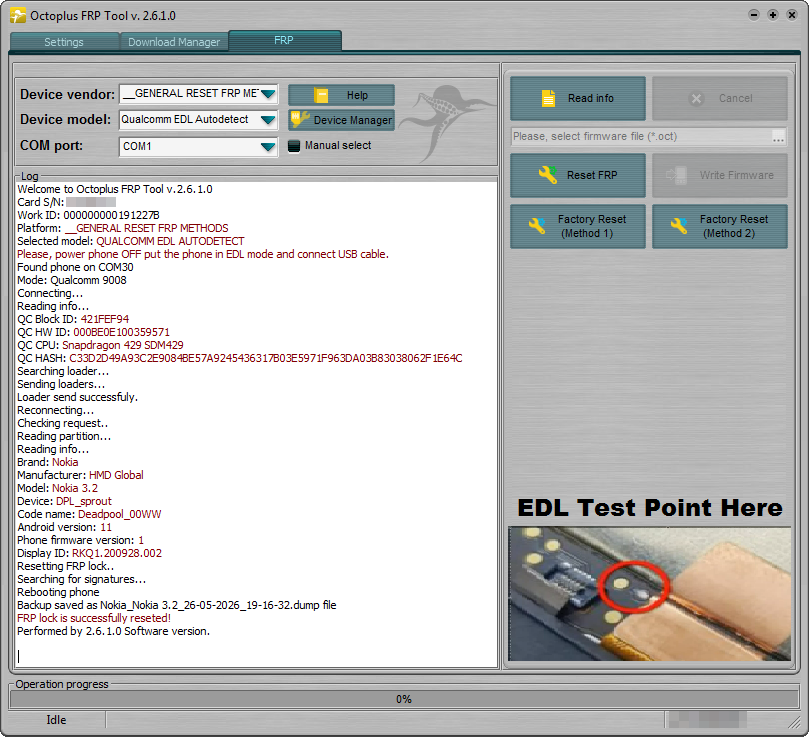The width and height of the screenshot is (809, 737).
Task: Close the Octoplus FRP Tool window
Action: click(792, 15)
